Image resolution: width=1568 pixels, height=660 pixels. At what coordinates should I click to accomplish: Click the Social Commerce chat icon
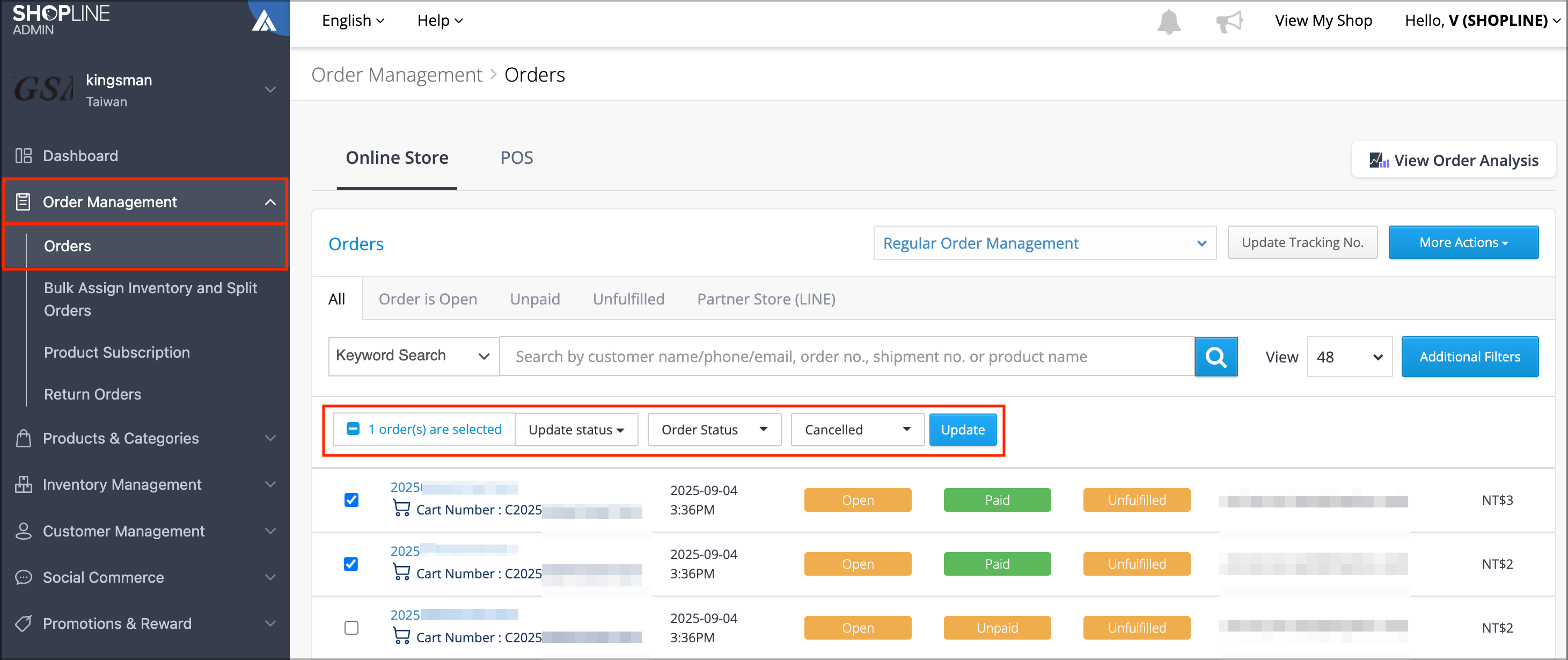click(23, 577)
